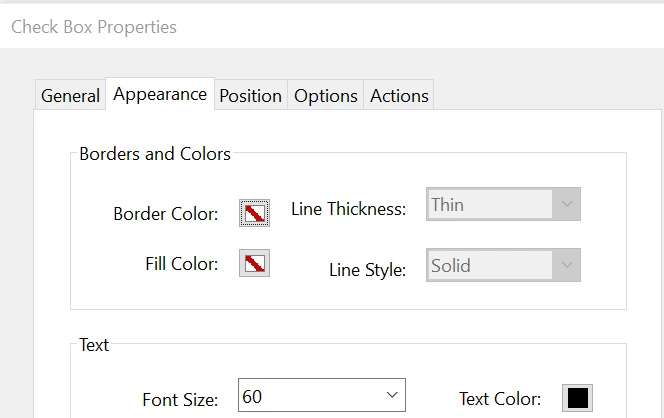
Task: Open the Border Color swatch picker
Action: pyautogui.click(x=255, y=213)
